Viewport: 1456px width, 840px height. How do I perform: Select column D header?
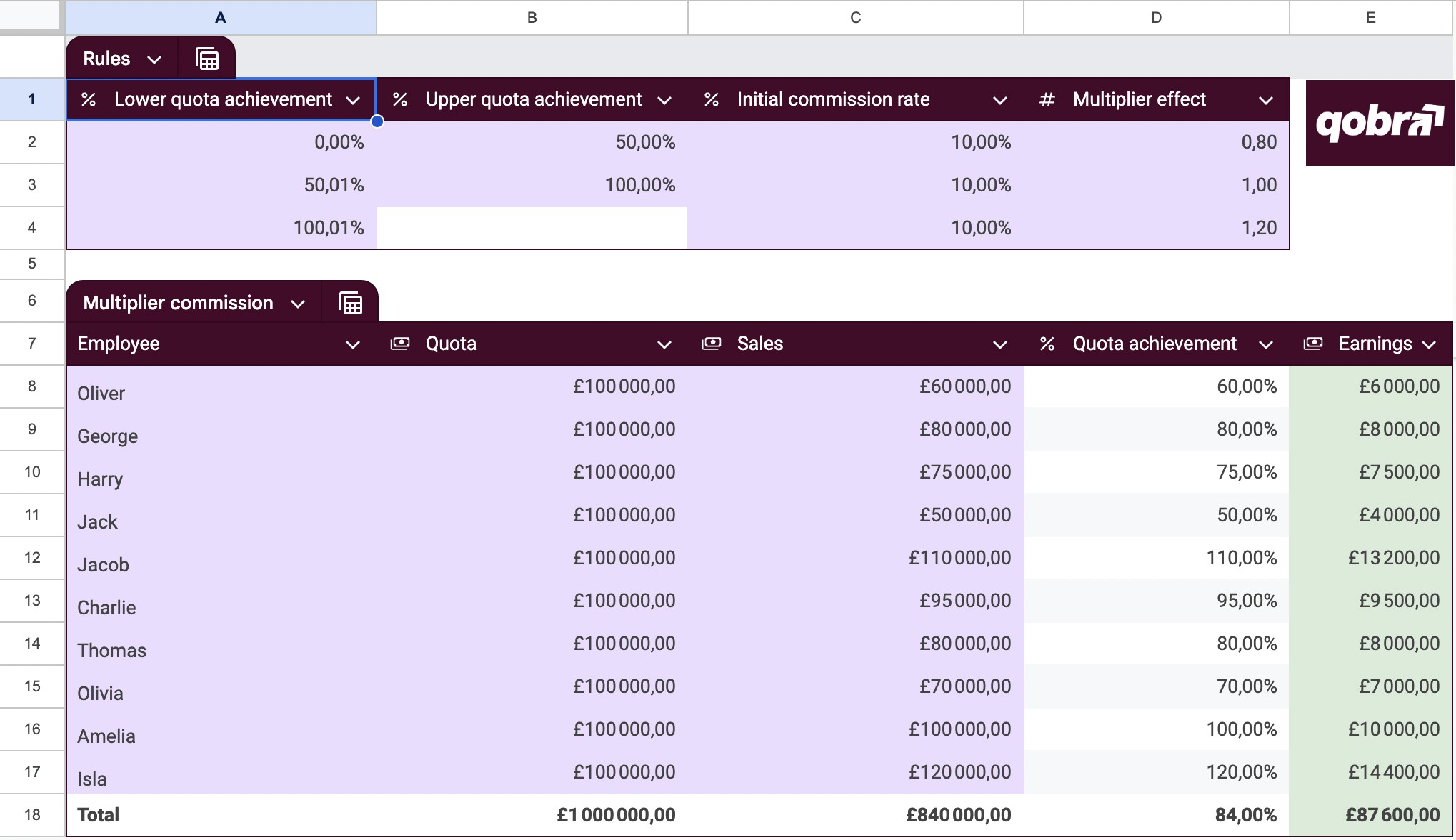click(1157, 18)
